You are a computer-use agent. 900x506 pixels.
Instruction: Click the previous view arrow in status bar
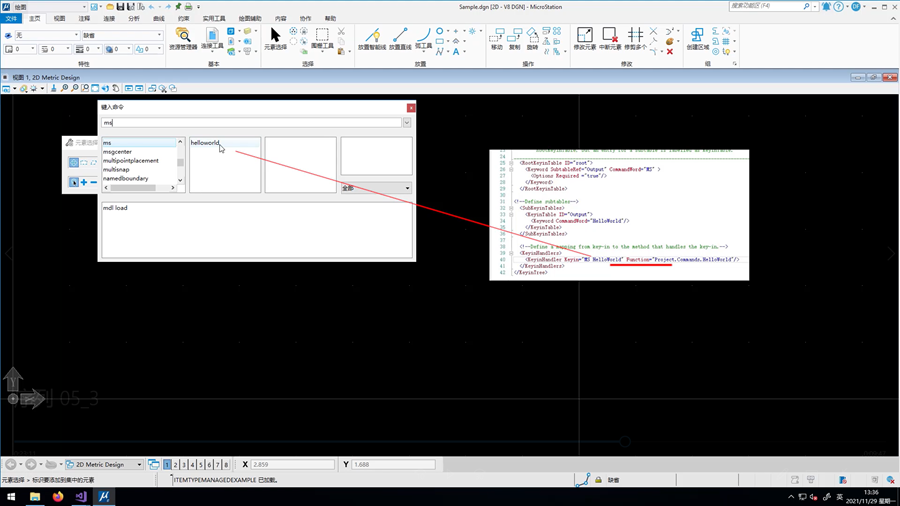tap(11, 464)
